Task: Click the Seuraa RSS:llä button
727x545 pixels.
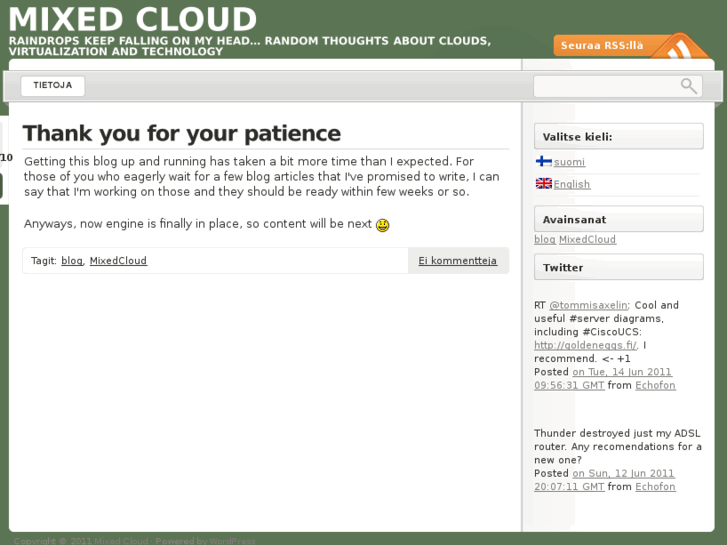Action: pos(602,45)
